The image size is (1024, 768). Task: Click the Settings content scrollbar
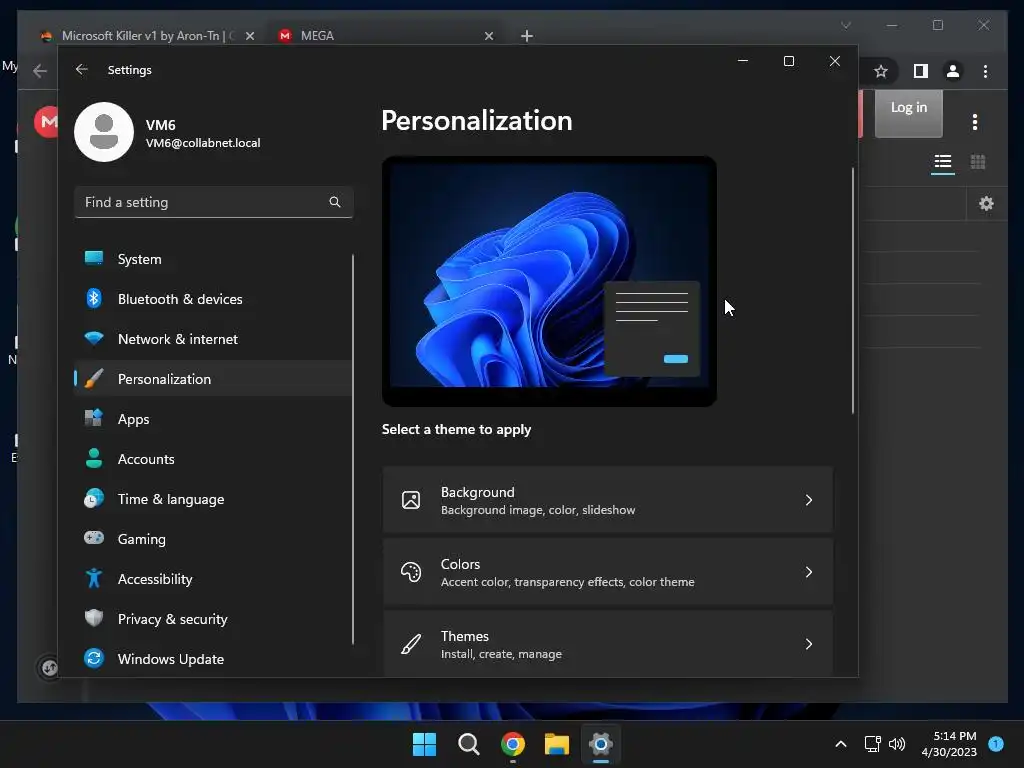pyautogui.click(x=852, y=291)
